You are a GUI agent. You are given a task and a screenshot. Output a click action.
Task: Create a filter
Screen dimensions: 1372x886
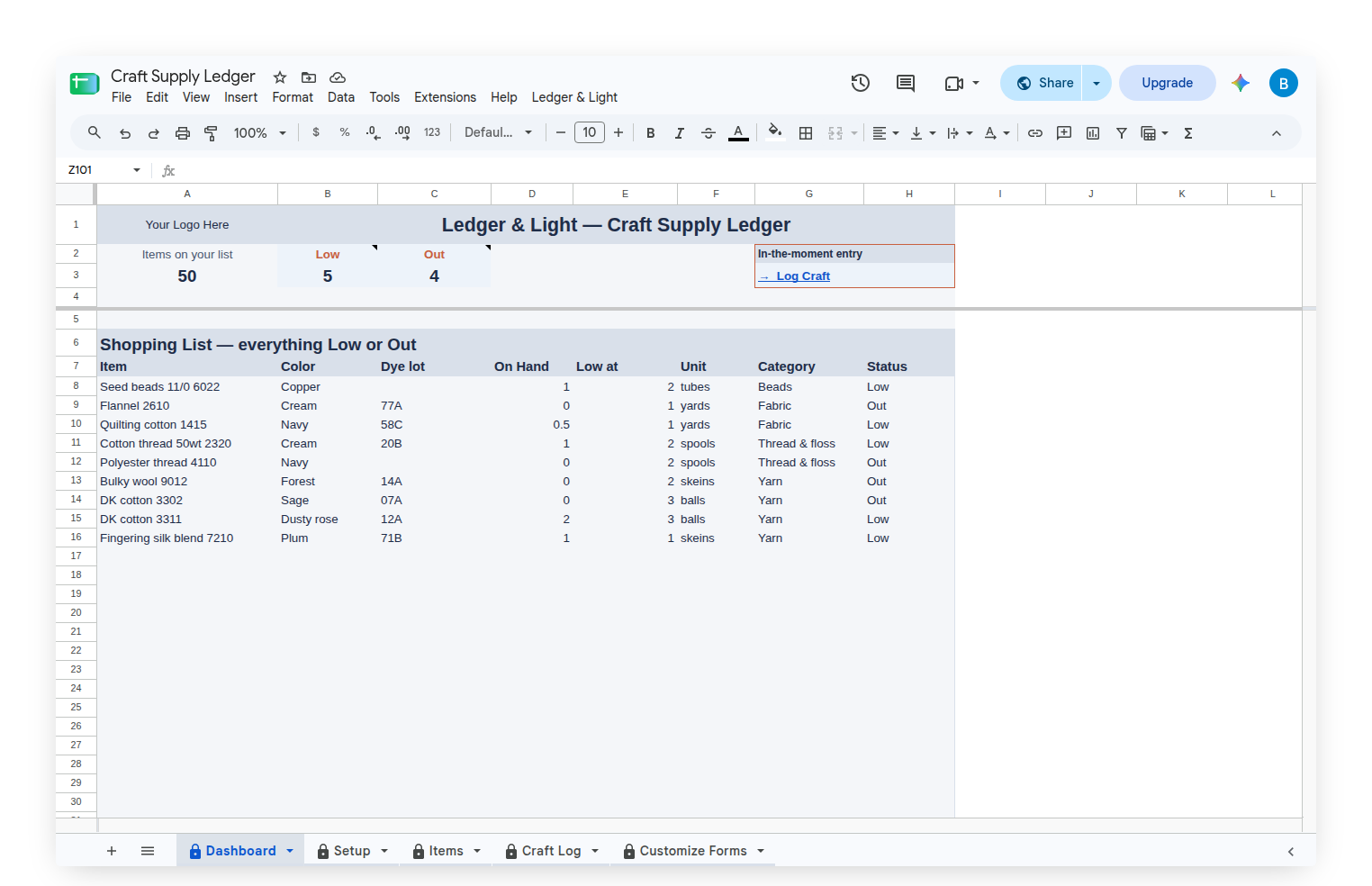[1122, 133]
